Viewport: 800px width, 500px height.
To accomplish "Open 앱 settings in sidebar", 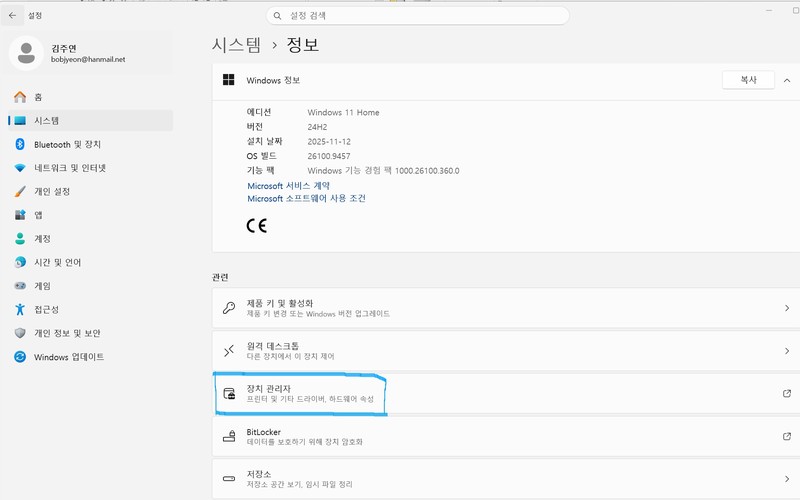I will [90, 215].
